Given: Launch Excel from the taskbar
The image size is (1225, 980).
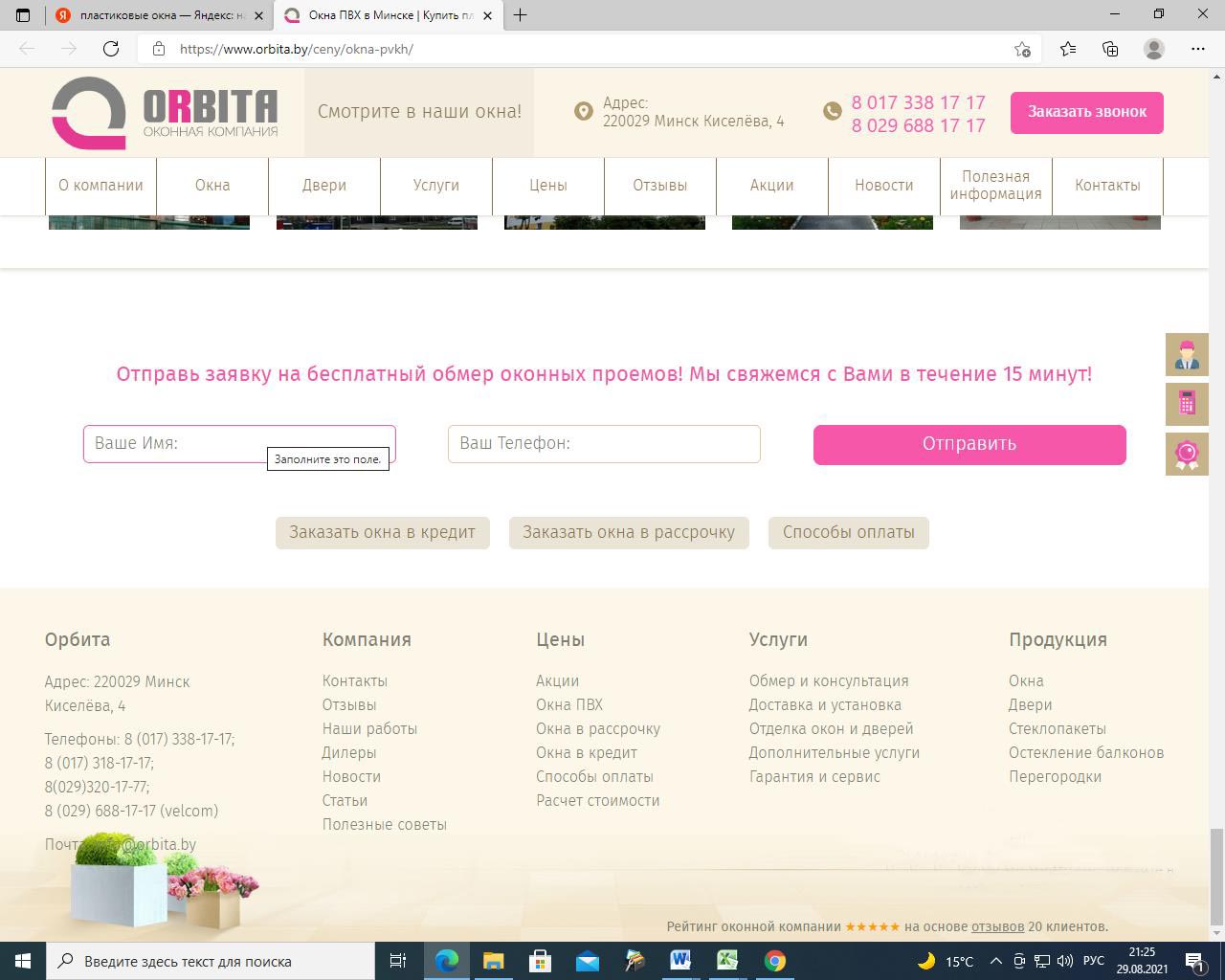Looking at the screenshot, I should point(727,960).
